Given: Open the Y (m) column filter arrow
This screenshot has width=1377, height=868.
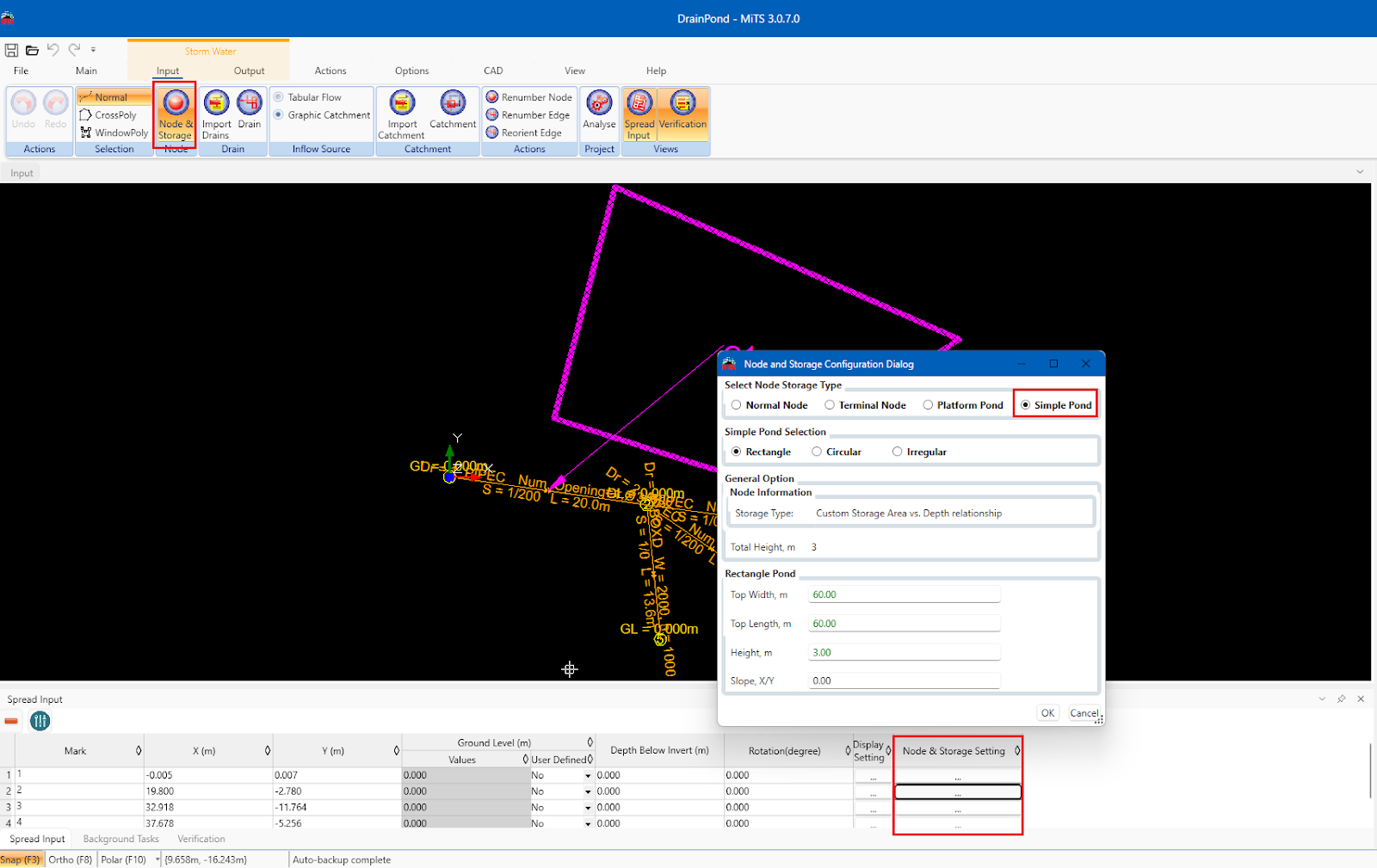Looking at the screenshot, I should (397, 751).
